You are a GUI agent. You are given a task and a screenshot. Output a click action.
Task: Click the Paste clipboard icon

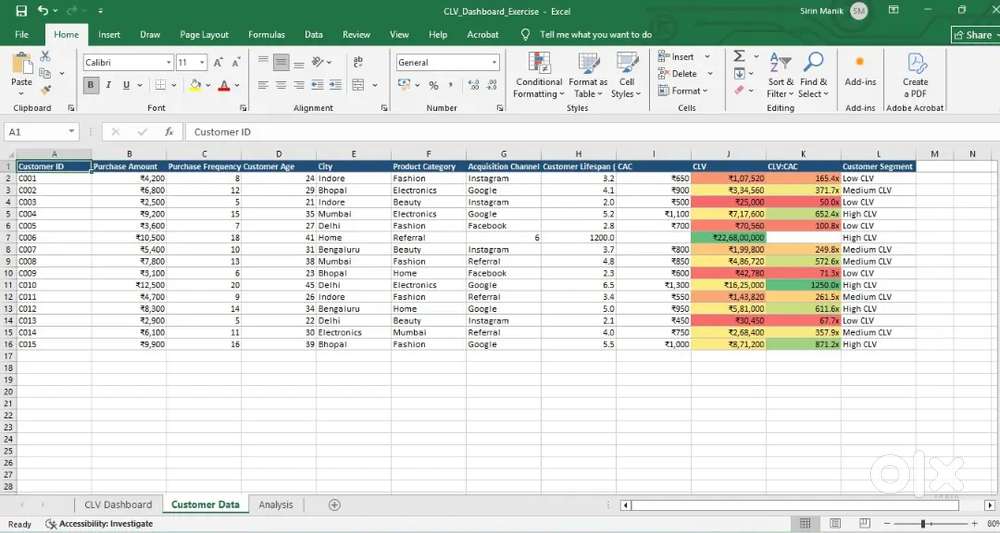[22, 64]
